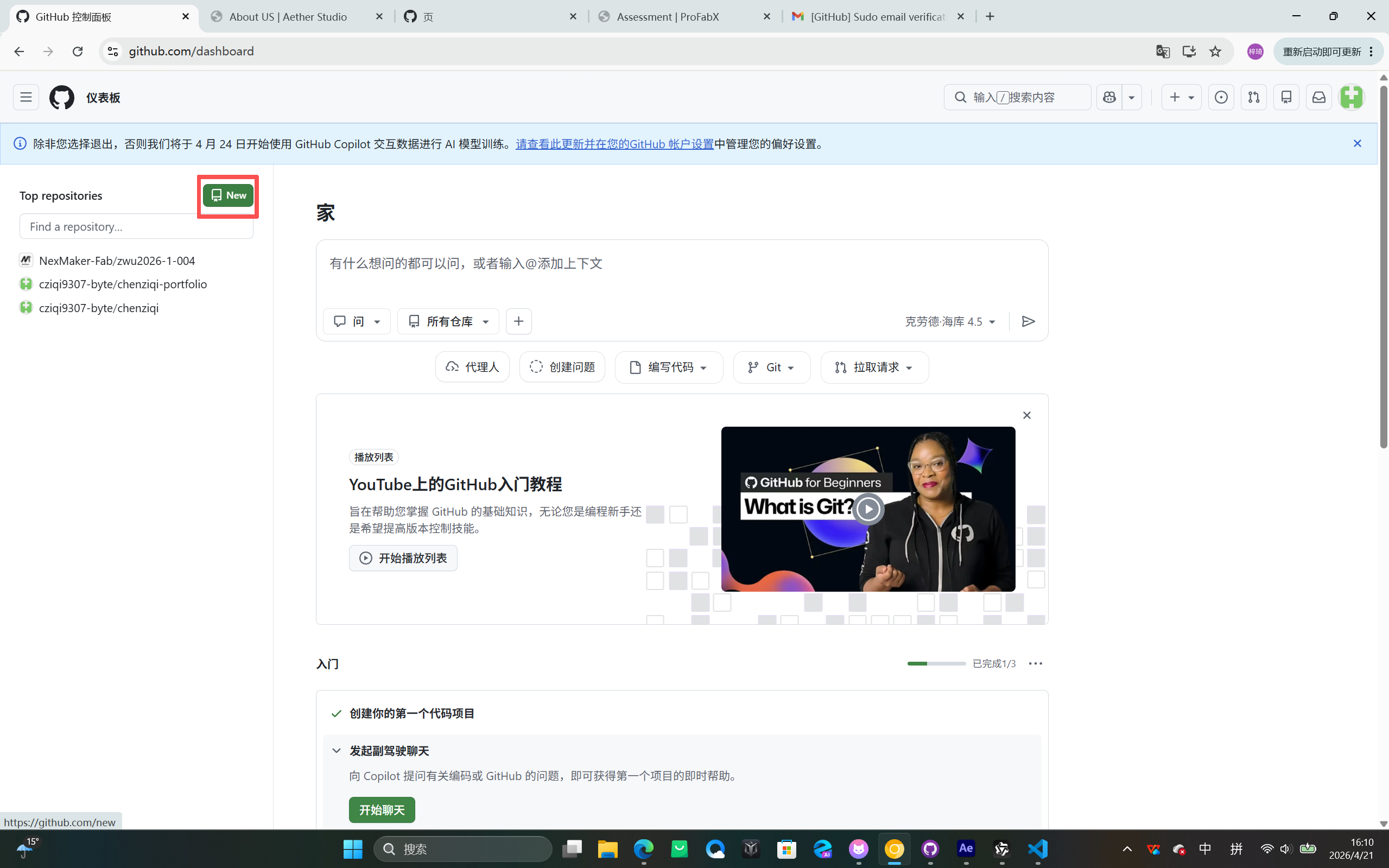This screenshot has height=868, width=1389.
Task: Switch to the Gmail Sudo email verification tab
Action: [878, 17]
